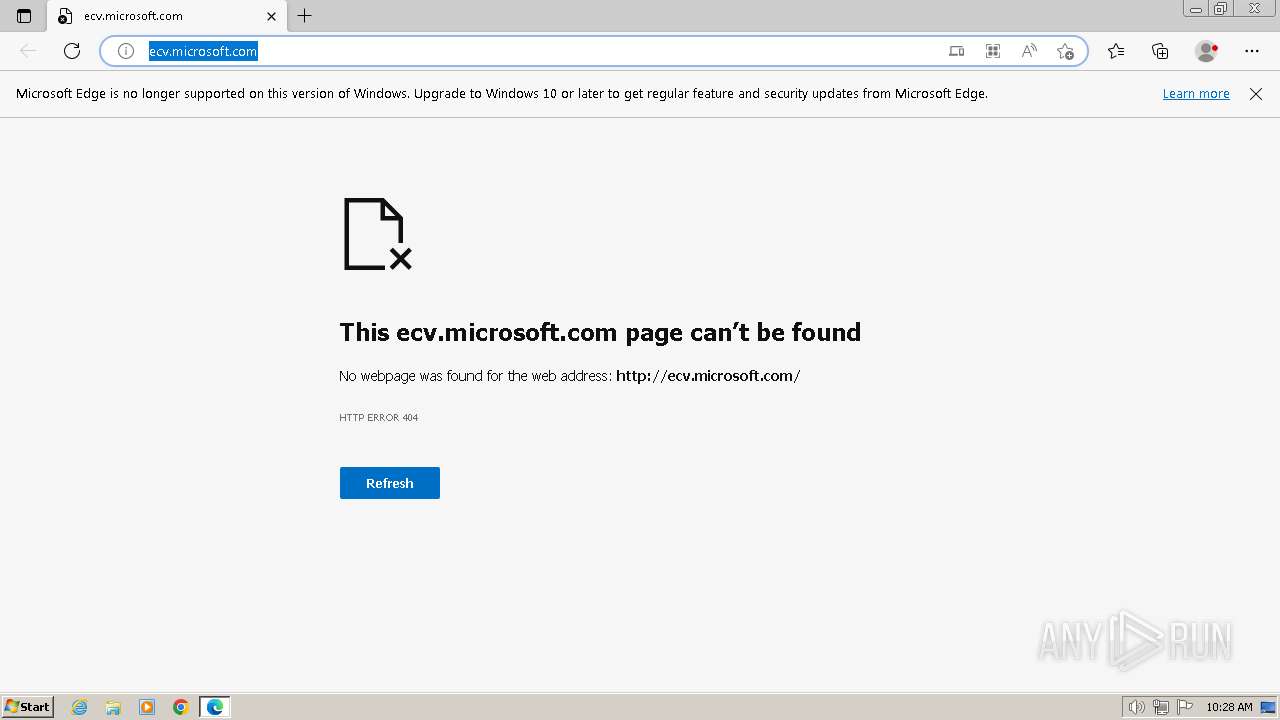This screenshot has height=720, width=1280.
Task: Click the 10:28 AM taskbar clock
Action: pyautogui.click(x=1229, y=707)
